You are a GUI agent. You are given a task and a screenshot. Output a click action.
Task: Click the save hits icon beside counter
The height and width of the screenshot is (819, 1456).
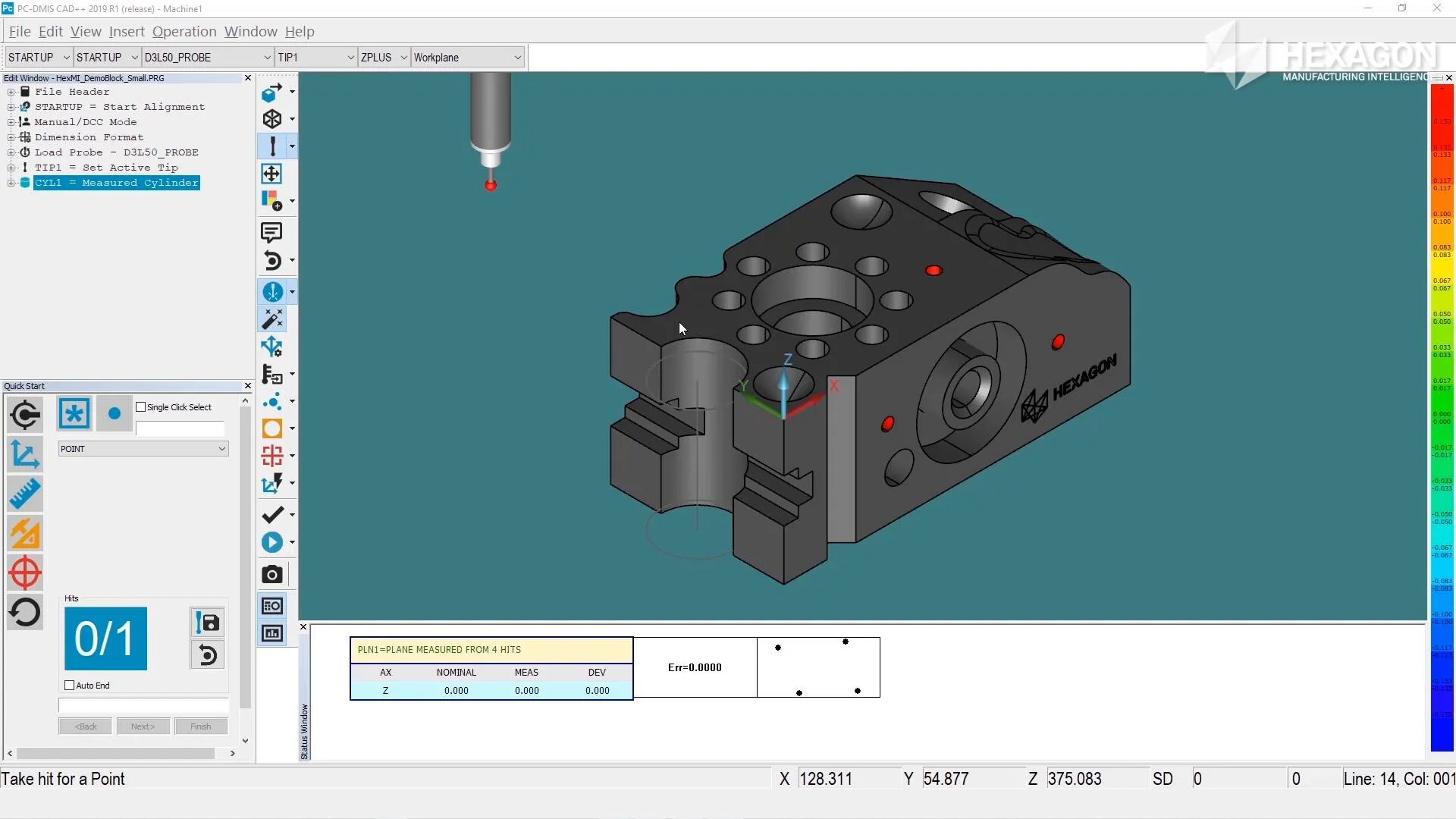(x=207, y=623)
